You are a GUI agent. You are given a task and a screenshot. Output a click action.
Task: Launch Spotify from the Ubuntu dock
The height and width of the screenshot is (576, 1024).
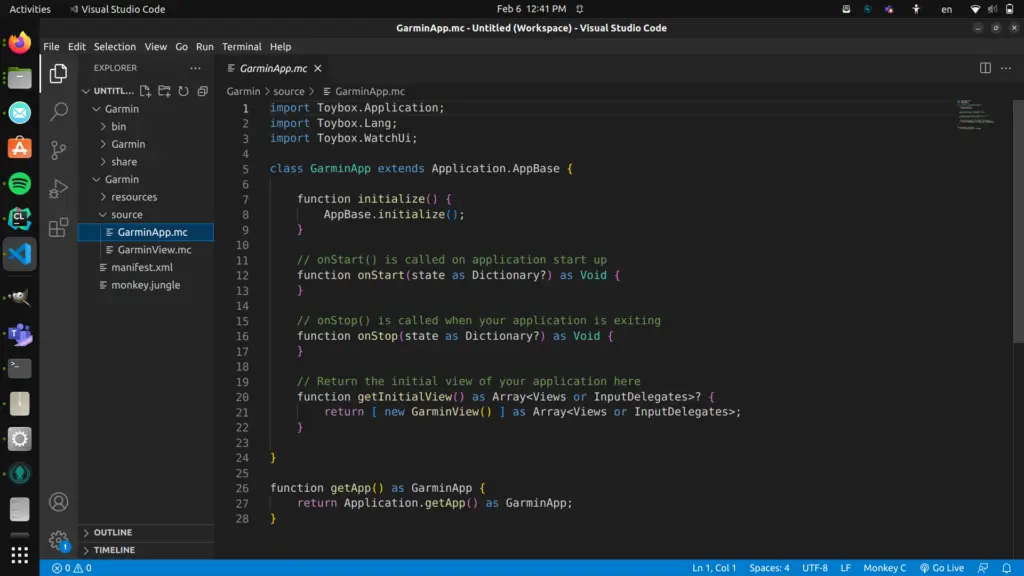tap(20, 184)
